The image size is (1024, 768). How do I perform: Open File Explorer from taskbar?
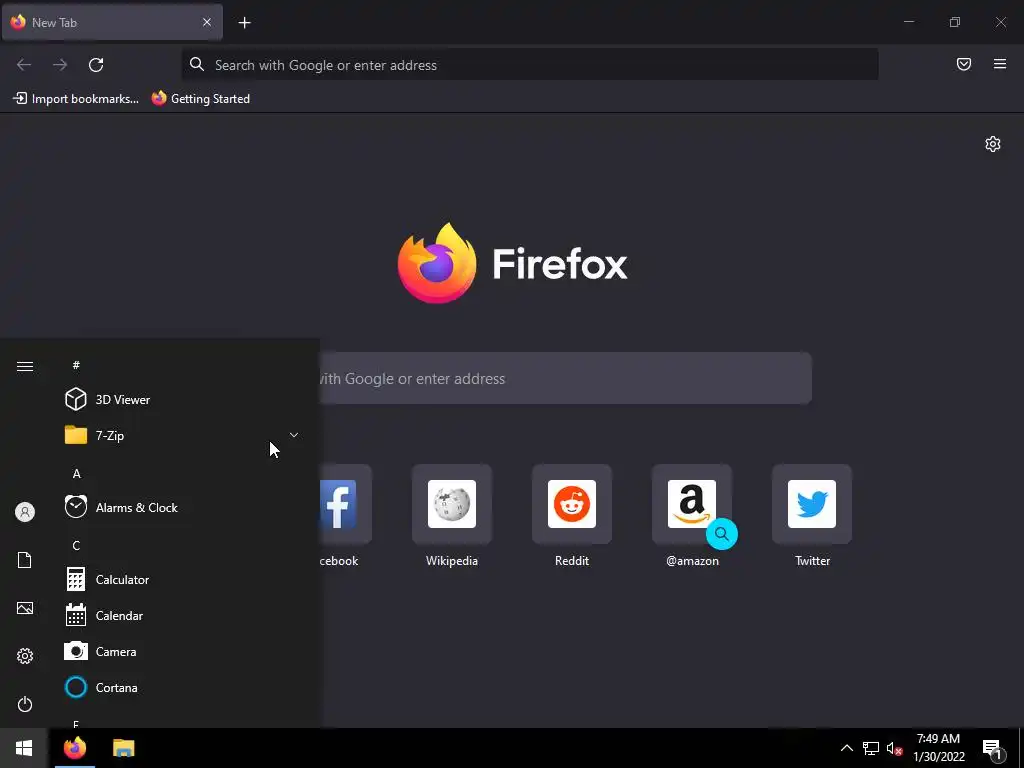(x=123, y=748)
